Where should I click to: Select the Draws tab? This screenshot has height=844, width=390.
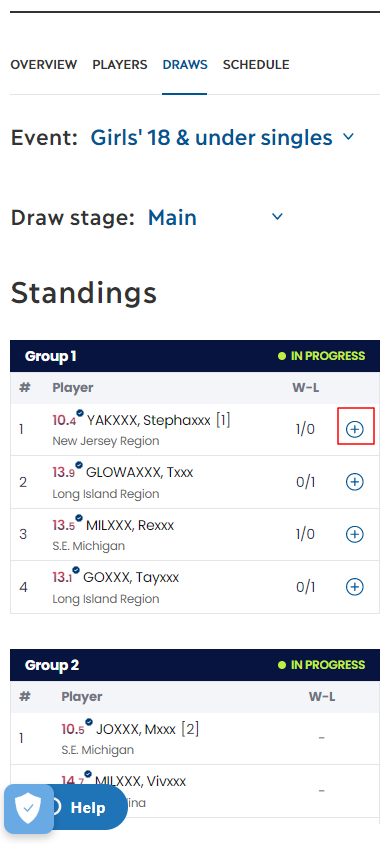185,65
